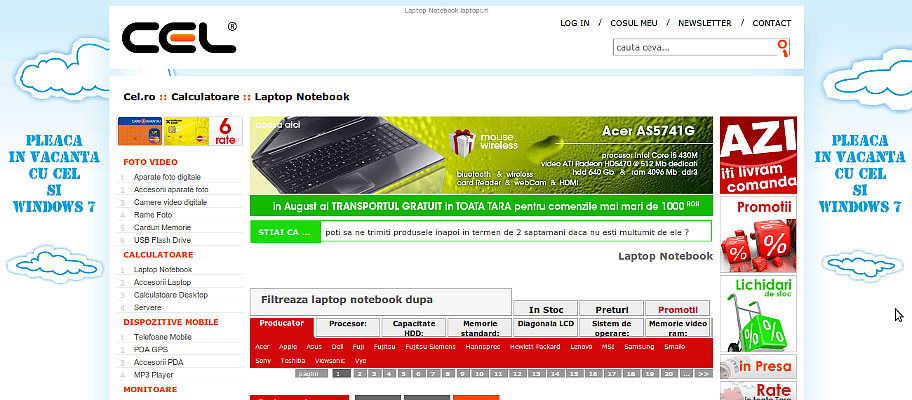
Task: Click the >> last page button
Action: (704, 374)
